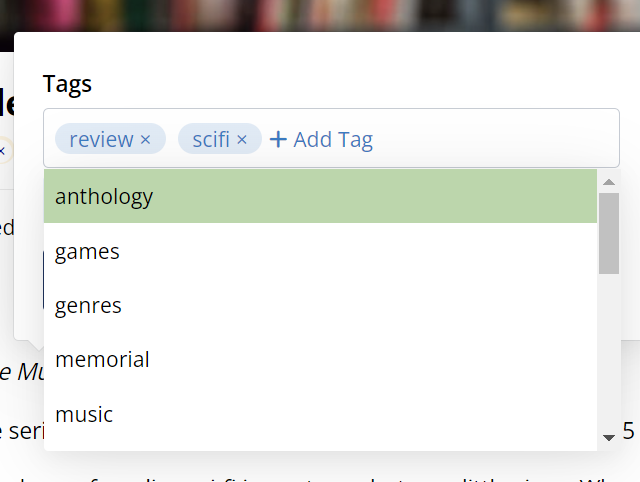The width and height of the screenshot is (640, 482).
Task: Remove the scifi tag with its × icon
Action: pyautogui.click(x=242, y=140)
